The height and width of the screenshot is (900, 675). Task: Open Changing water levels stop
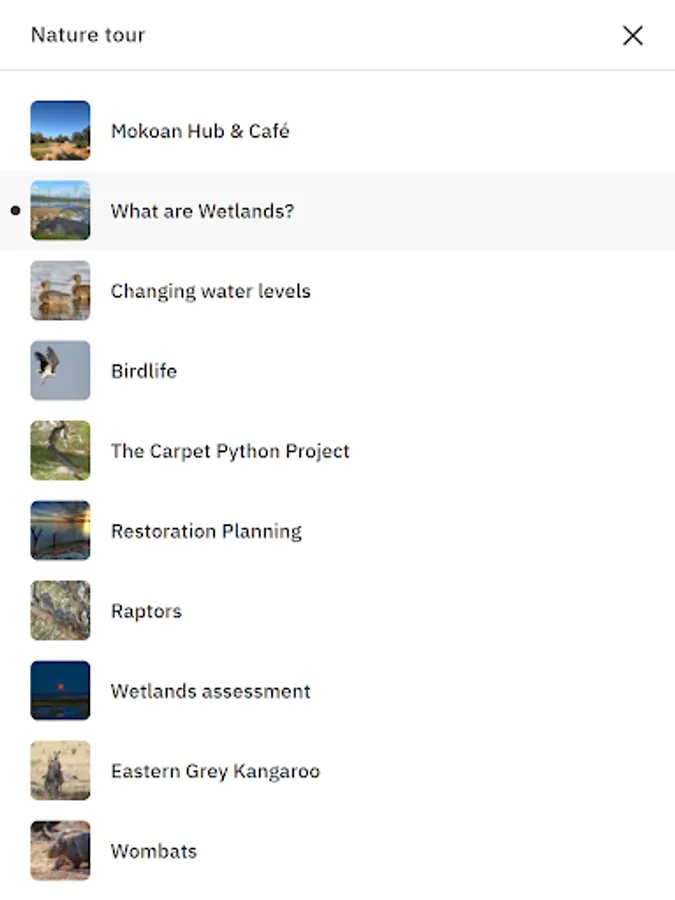(210, 291)
